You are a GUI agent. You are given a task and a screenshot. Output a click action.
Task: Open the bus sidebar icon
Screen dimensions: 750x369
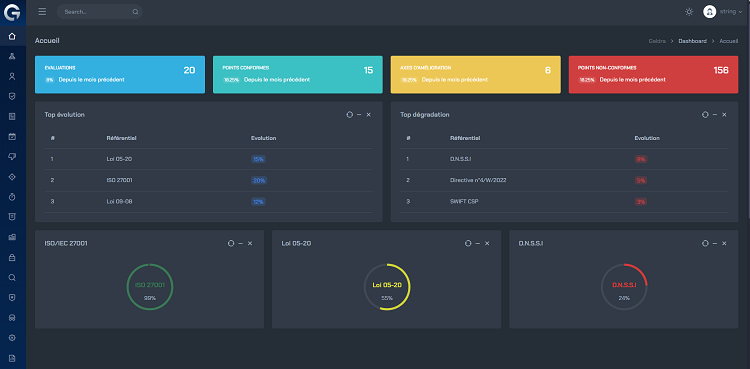click(12, 317)
